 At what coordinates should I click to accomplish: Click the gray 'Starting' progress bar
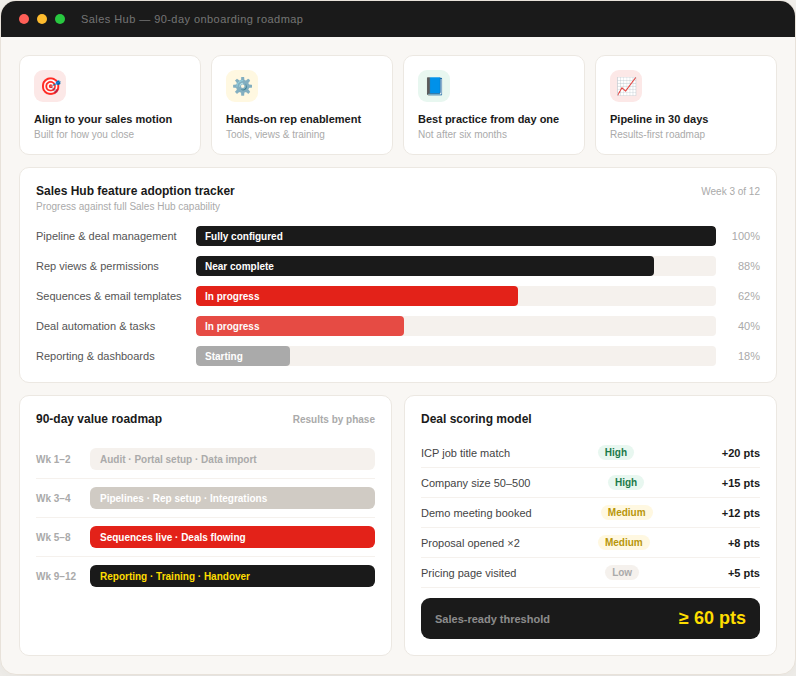click(x=243, y=356)
